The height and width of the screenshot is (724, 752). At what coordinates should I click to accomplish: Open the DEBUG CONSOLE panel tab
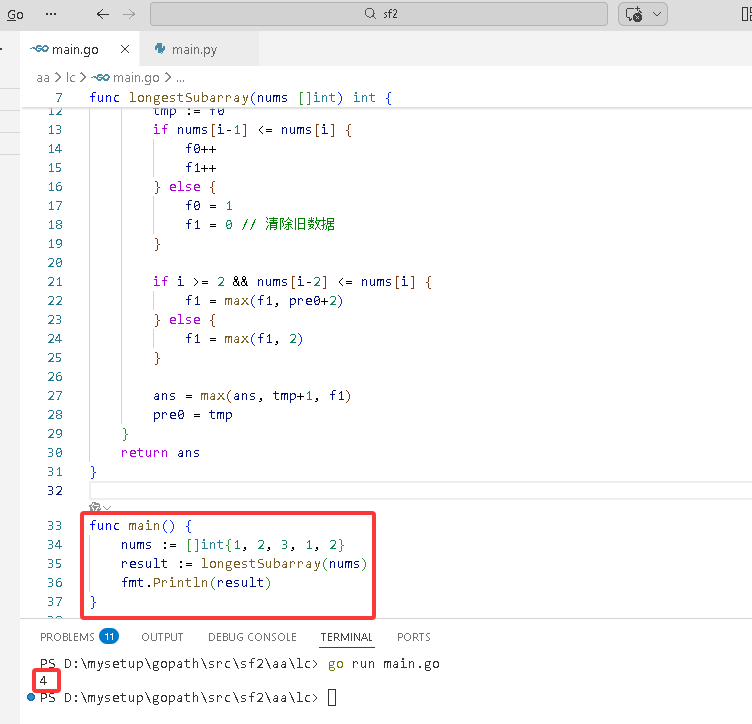pyautogui.click(x=252, y=637)
